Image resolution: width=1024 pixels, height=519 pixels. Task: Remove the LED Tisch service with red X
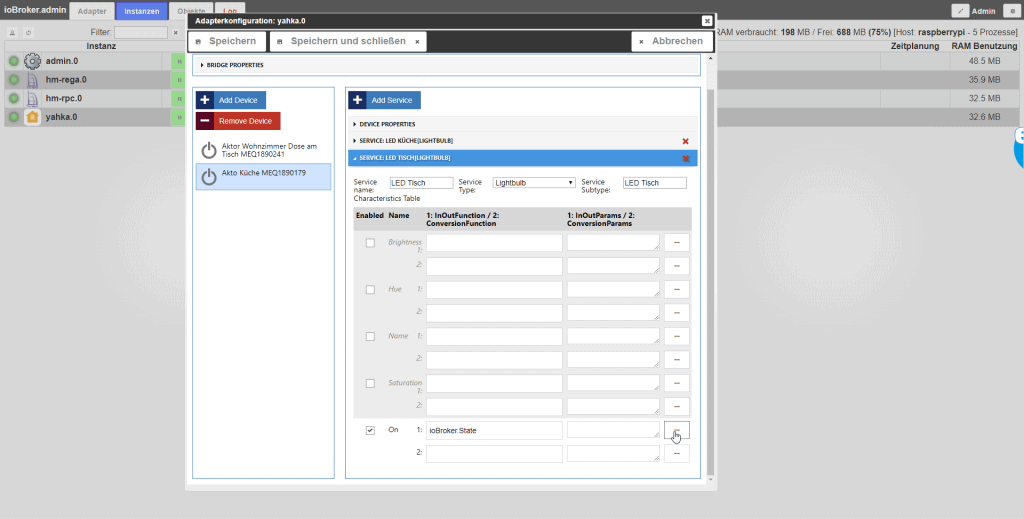tap(685, 158)
